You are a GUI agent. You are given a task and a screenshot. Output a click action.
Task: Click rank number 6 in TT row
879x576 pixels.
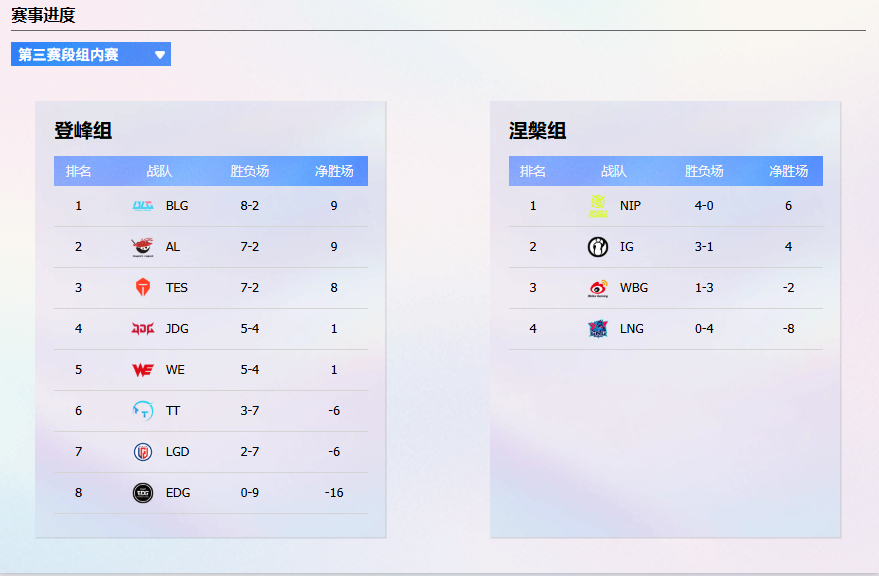[x=78, y=411]
